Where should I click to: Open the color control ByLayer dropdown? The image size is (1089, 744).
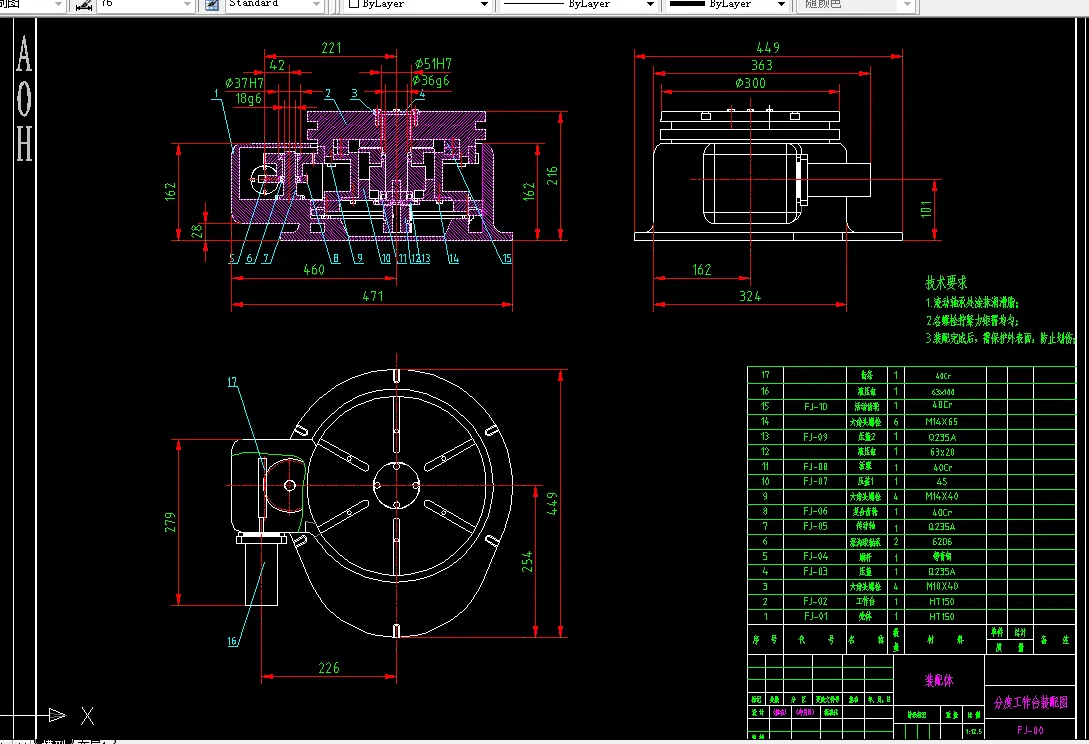pyautogui.click(x=484, y=5)
